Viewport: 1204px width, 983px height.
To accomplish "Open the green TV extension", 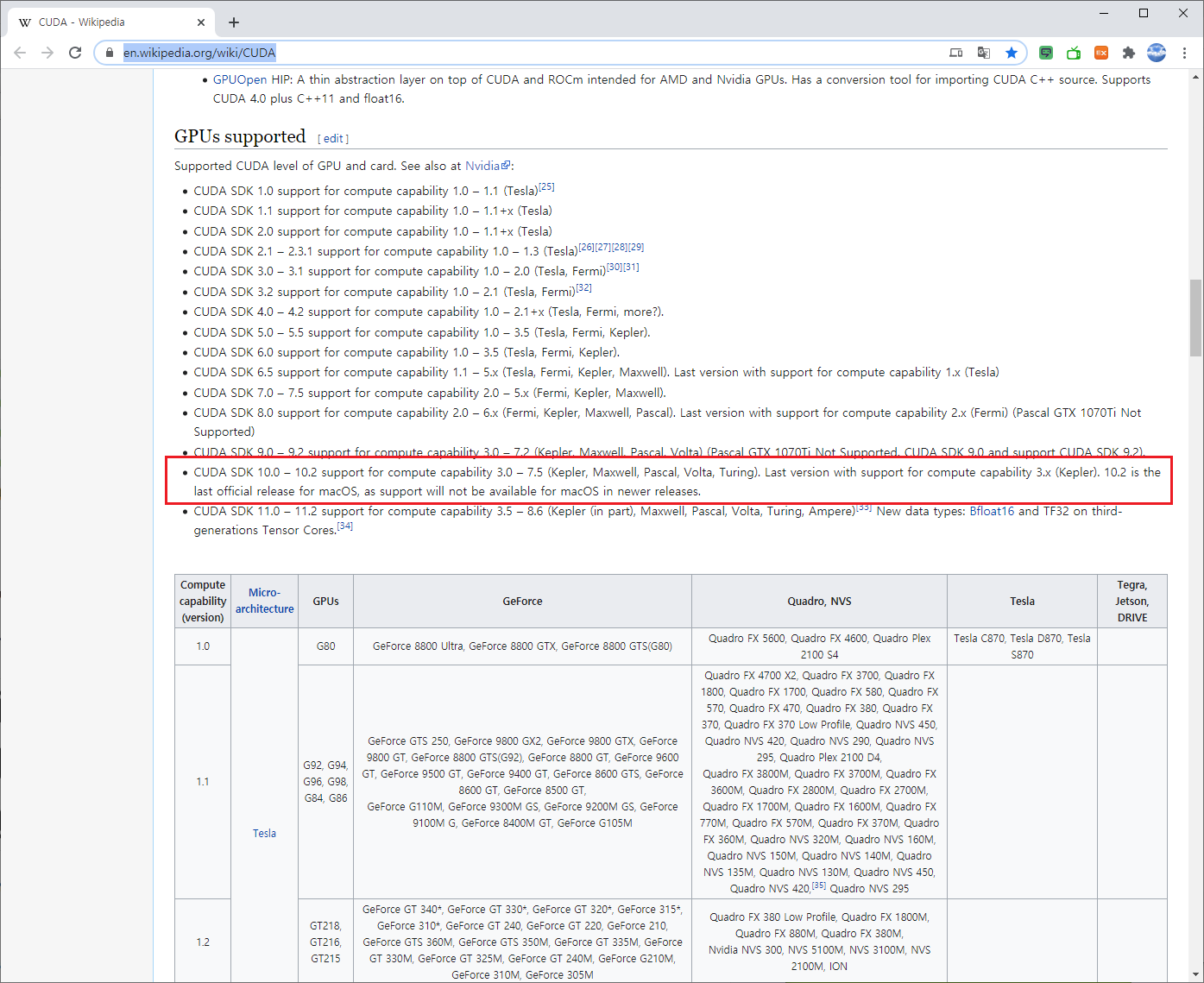I will pyautogui.click(x=1074, y=53).
